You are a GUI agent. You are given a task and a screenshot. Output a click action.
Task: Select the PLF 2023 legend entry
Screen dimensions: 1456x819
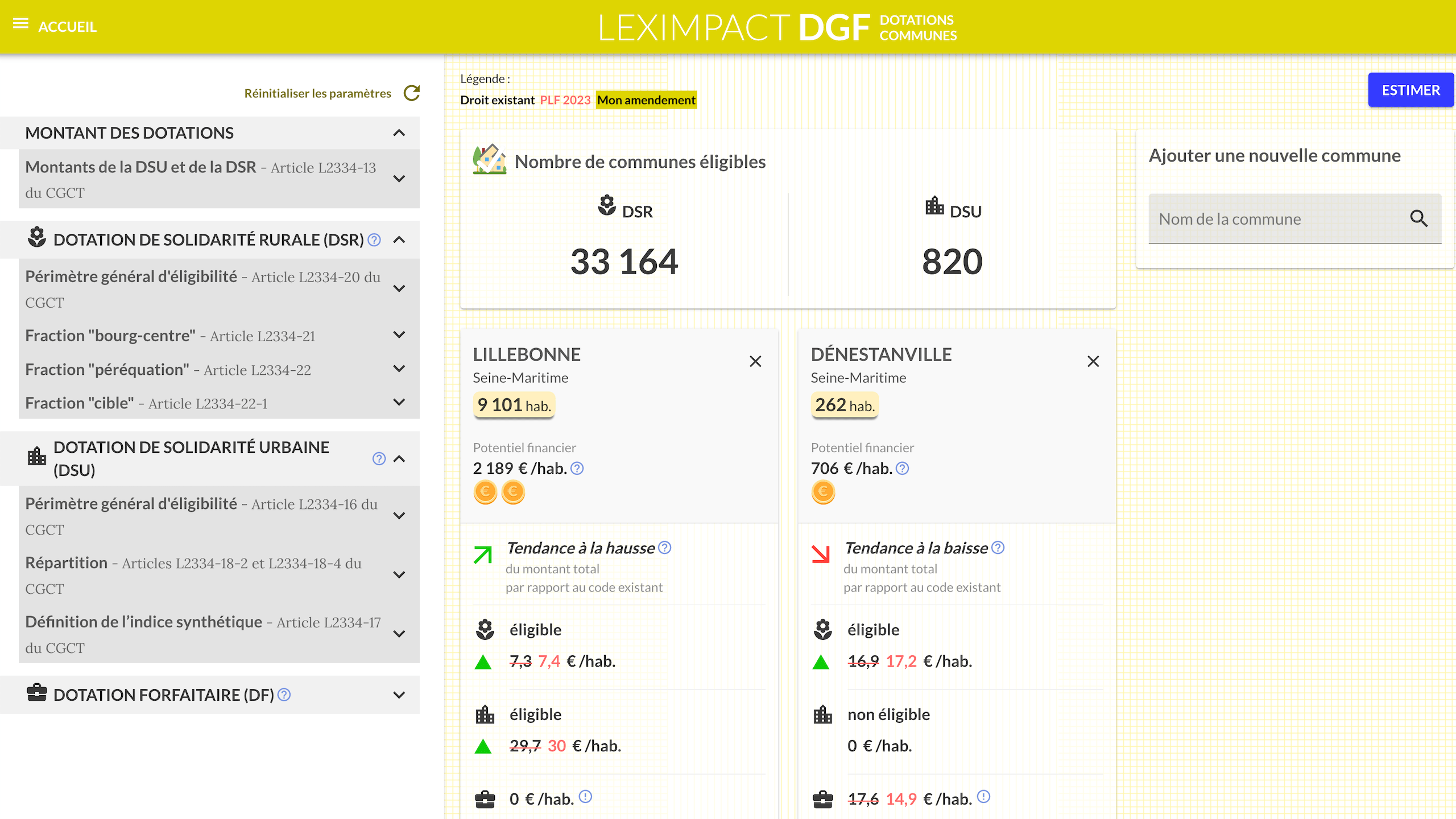(565, 100)
